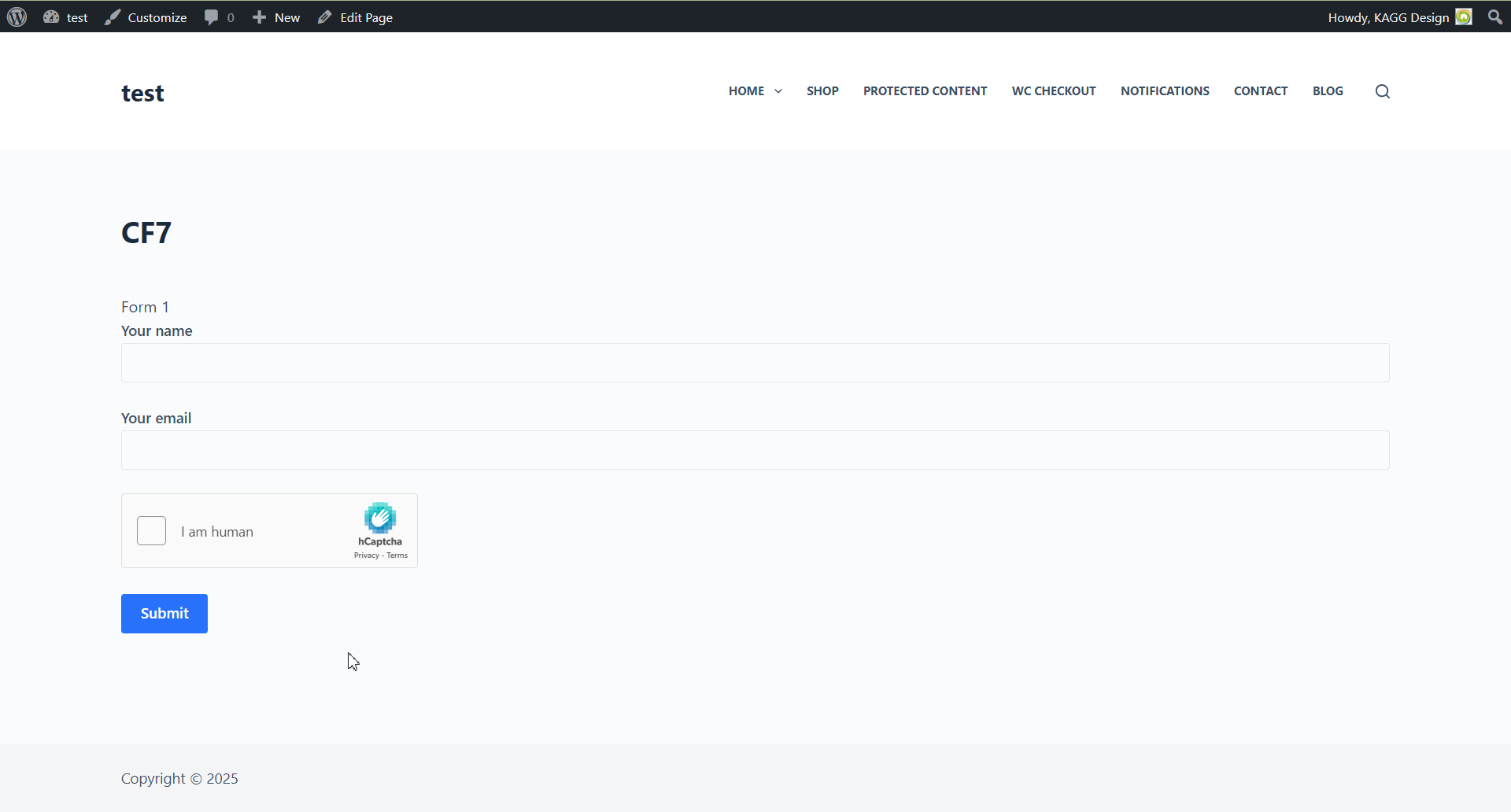Navigate to WC CHECKOUT
This screenshot has width=1511, height=812.
(1054, 91)
